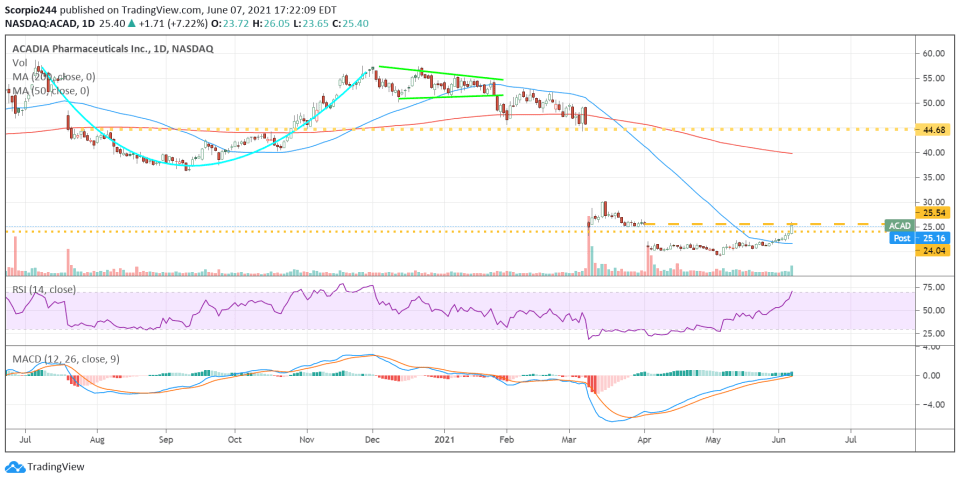
Task: Select the cyan rounded-bottom curve drawing
Action: point(190,165)
